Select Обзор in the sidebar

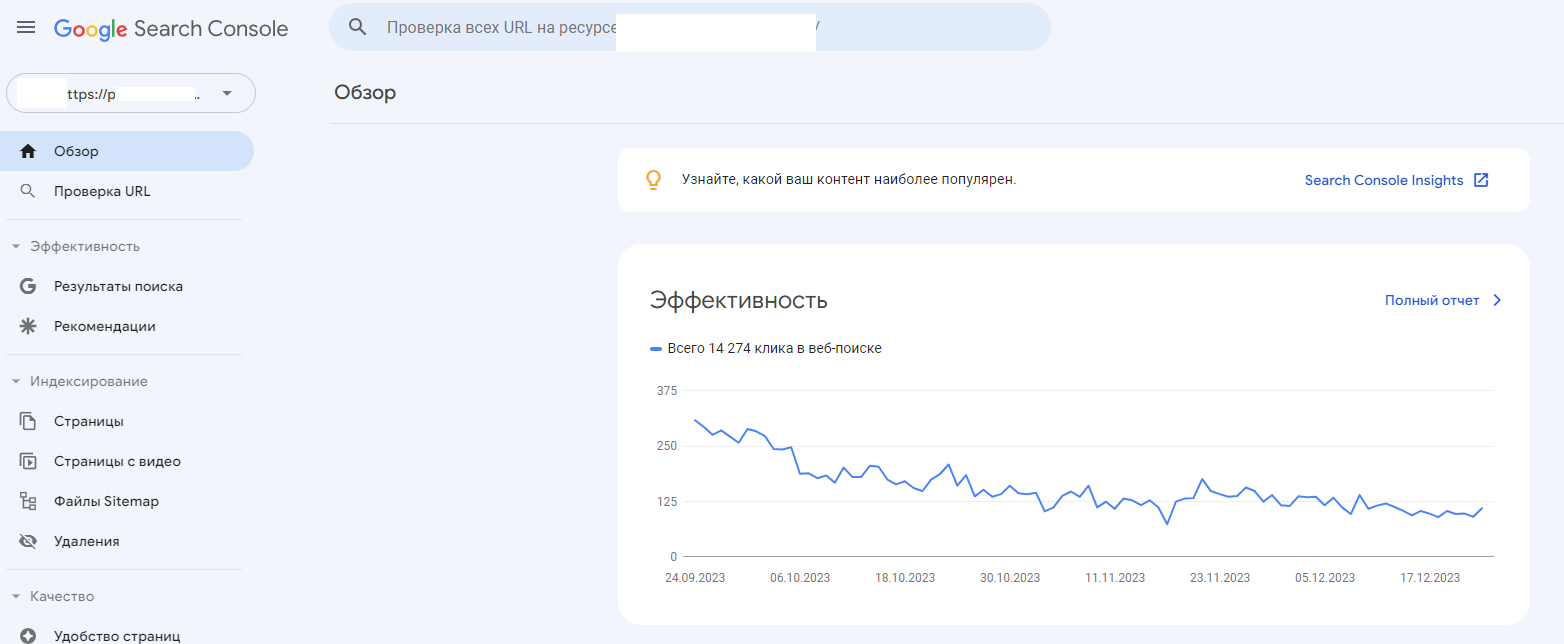pos(127,151)
